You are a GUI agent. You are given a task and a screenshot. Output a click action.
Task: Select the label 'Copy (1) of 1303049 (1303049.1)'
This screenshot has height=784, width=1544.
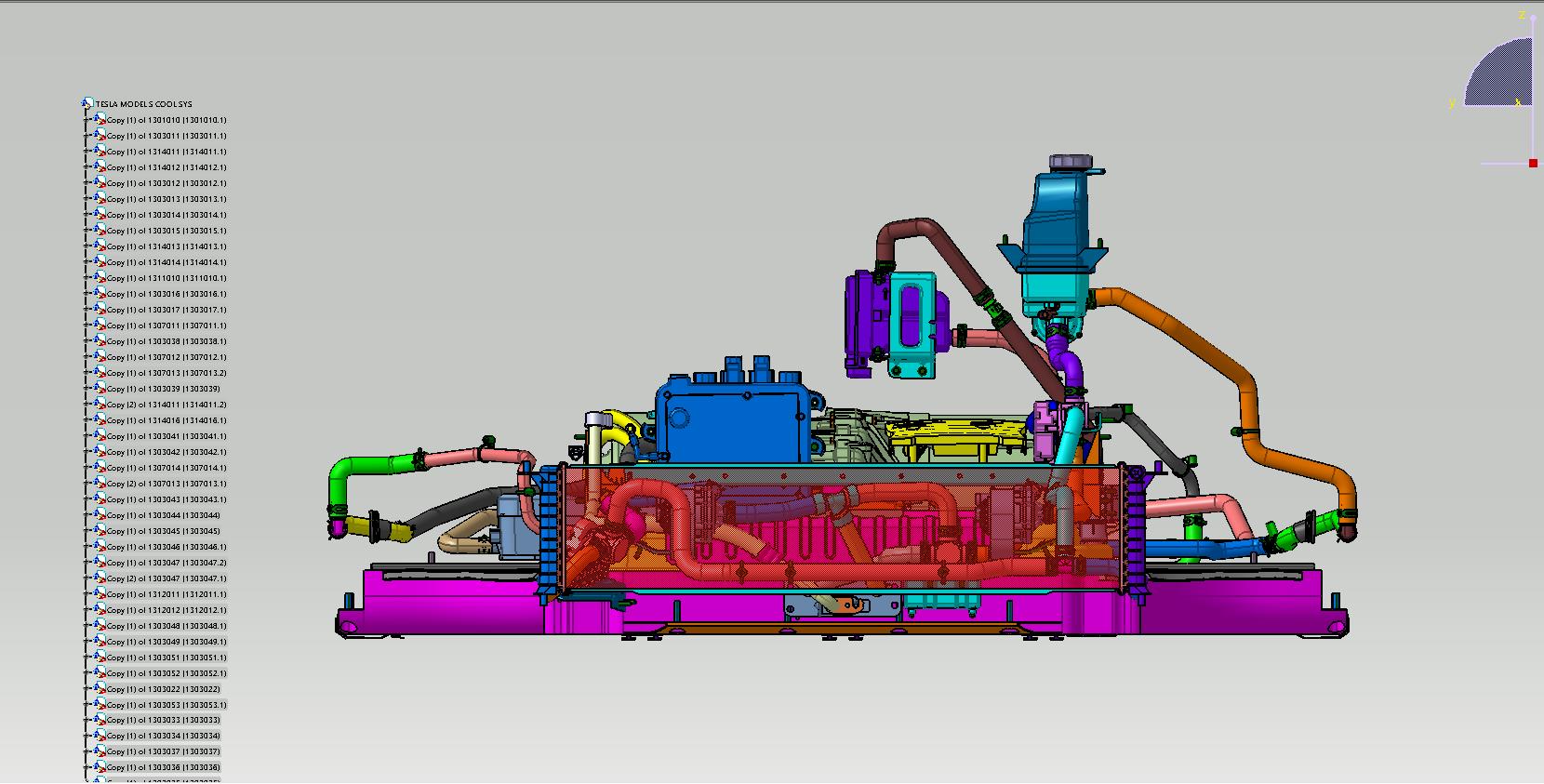tap(166, 642)
